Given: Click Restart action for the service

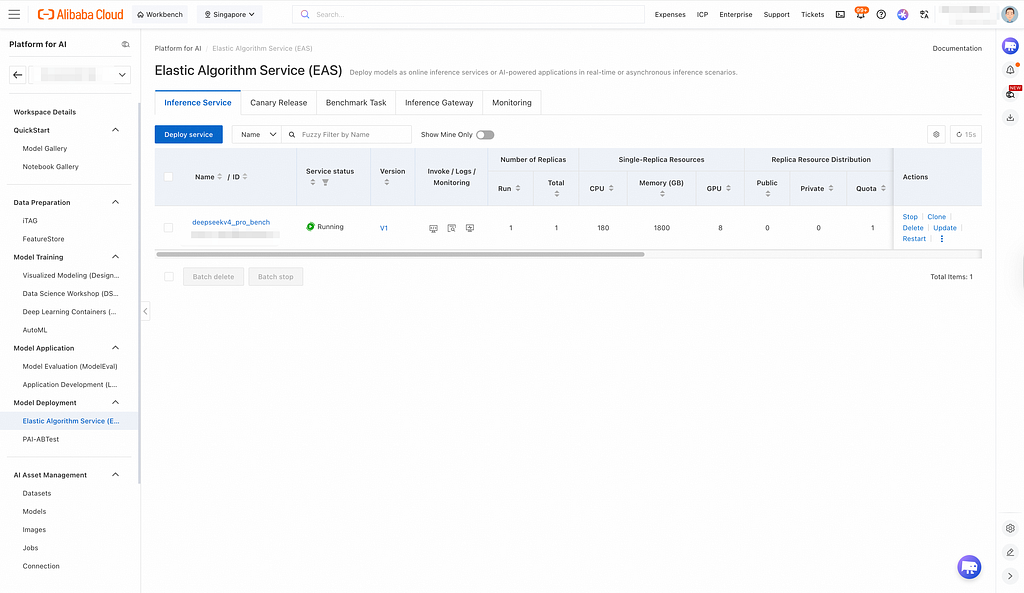Looking at the screenshot, I should pos(914,239).
